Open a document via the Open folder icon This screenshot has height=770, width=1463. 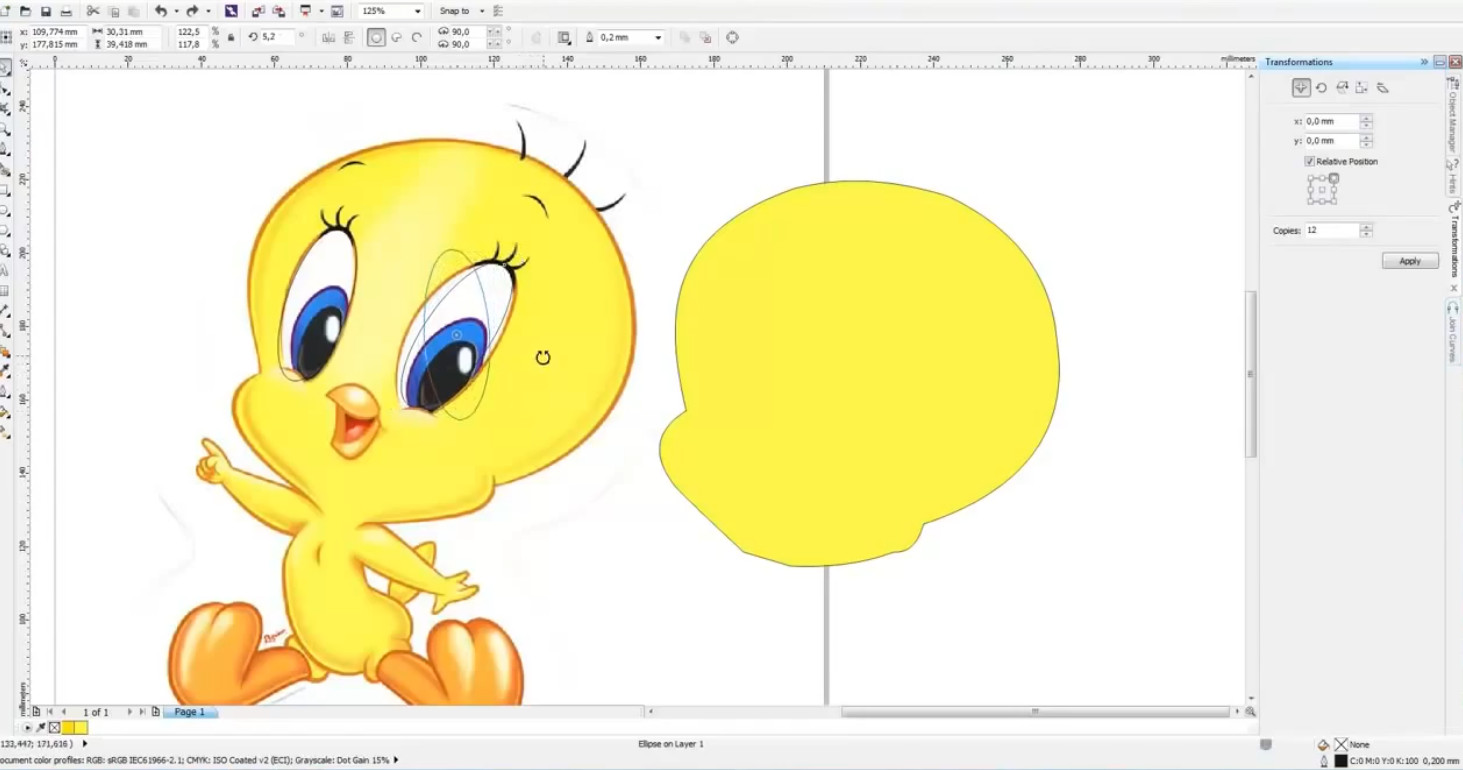click(26, 11)
